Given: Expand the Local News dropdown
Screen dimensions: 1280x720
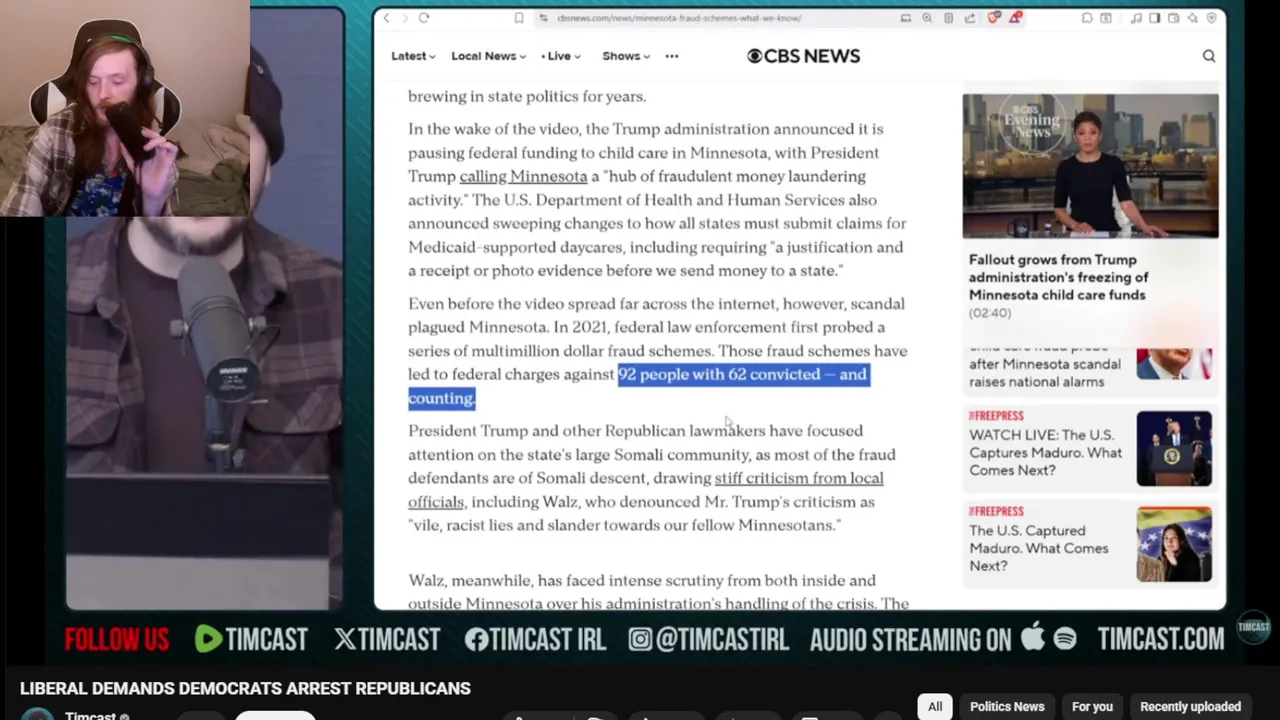Looking at the screenshot, I should coord(488,56).
